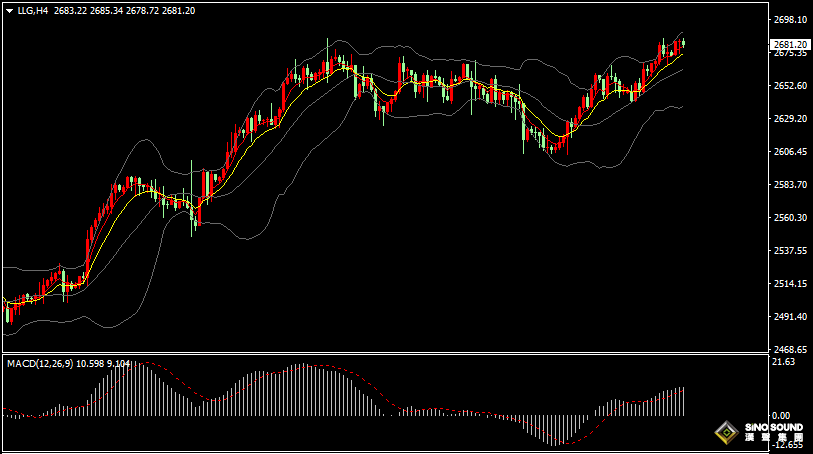Click the 2681.20 current price tag
This screenshot has height=454, width=813.
pos(790,44)
